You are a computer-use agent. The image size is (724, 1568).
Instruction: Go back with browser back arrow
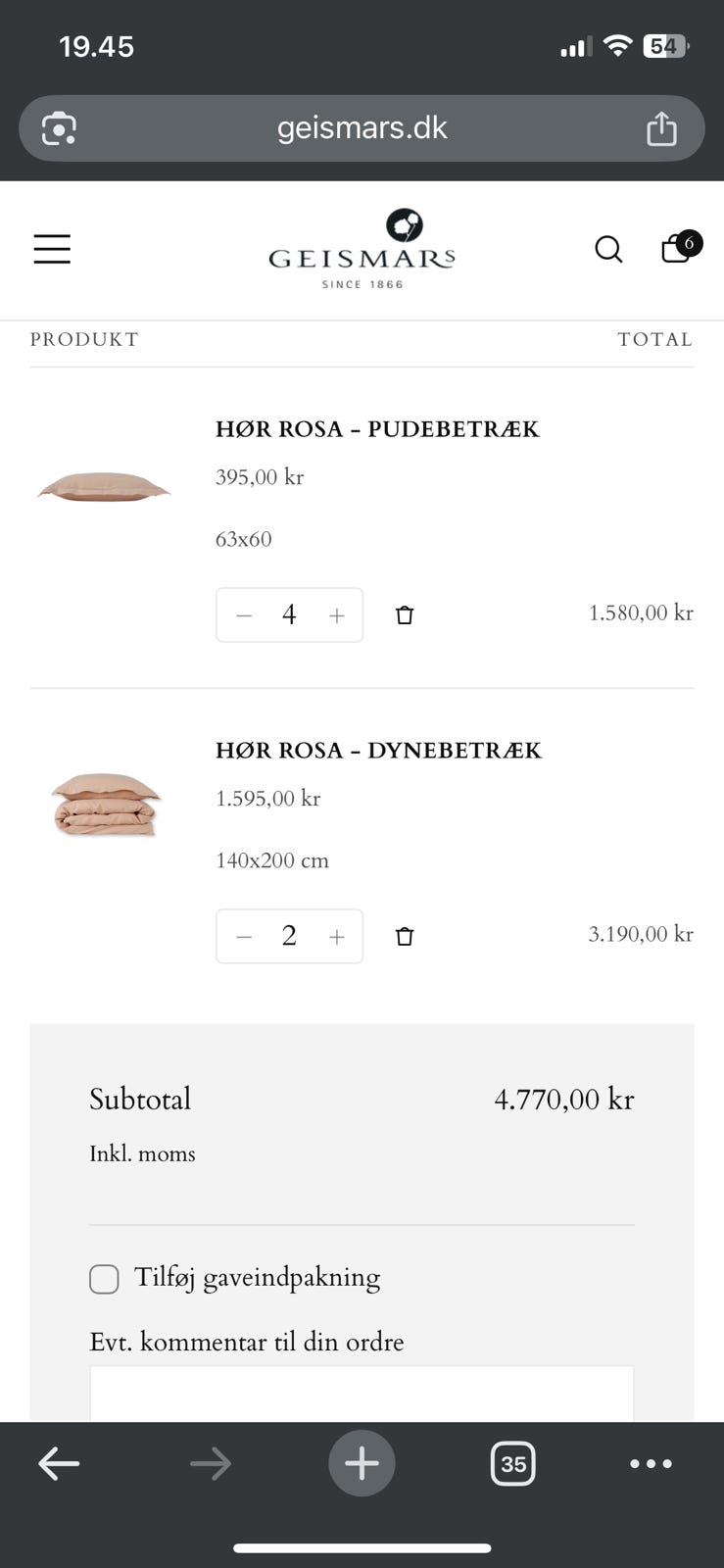[x=59, y=1464]
